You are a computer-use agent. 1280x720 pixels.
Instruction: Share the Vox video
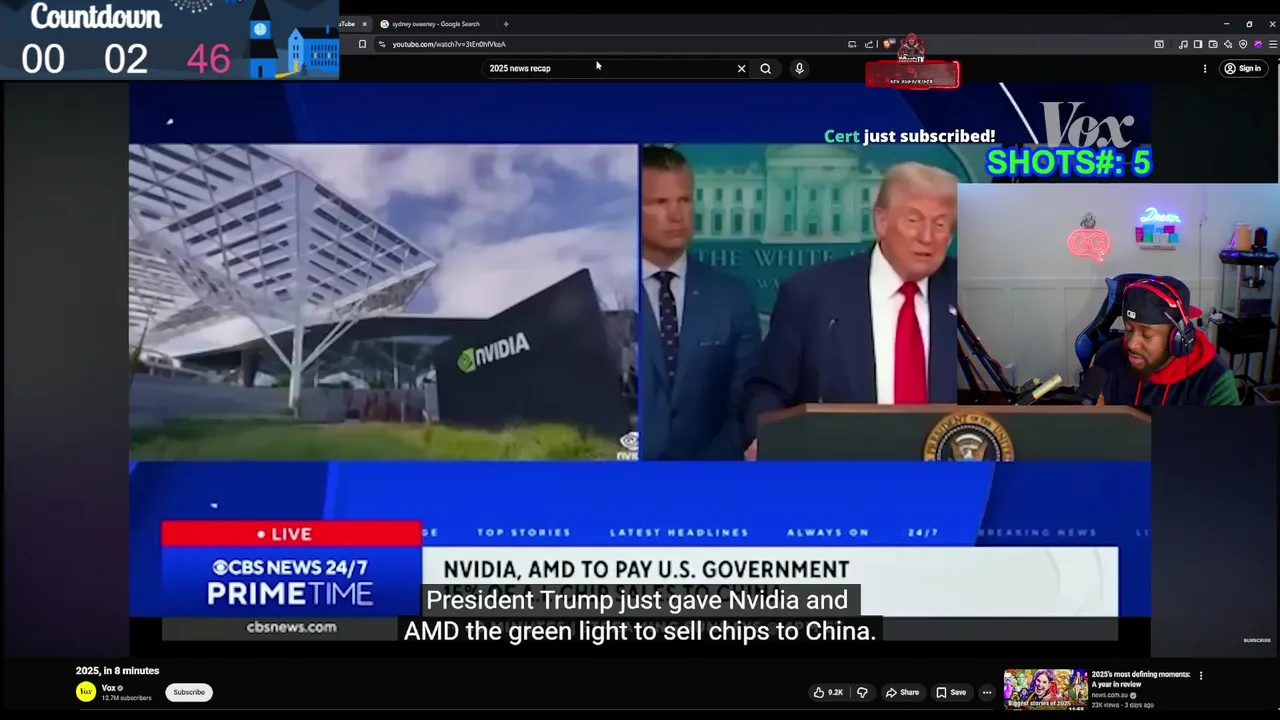click(902, 692)
